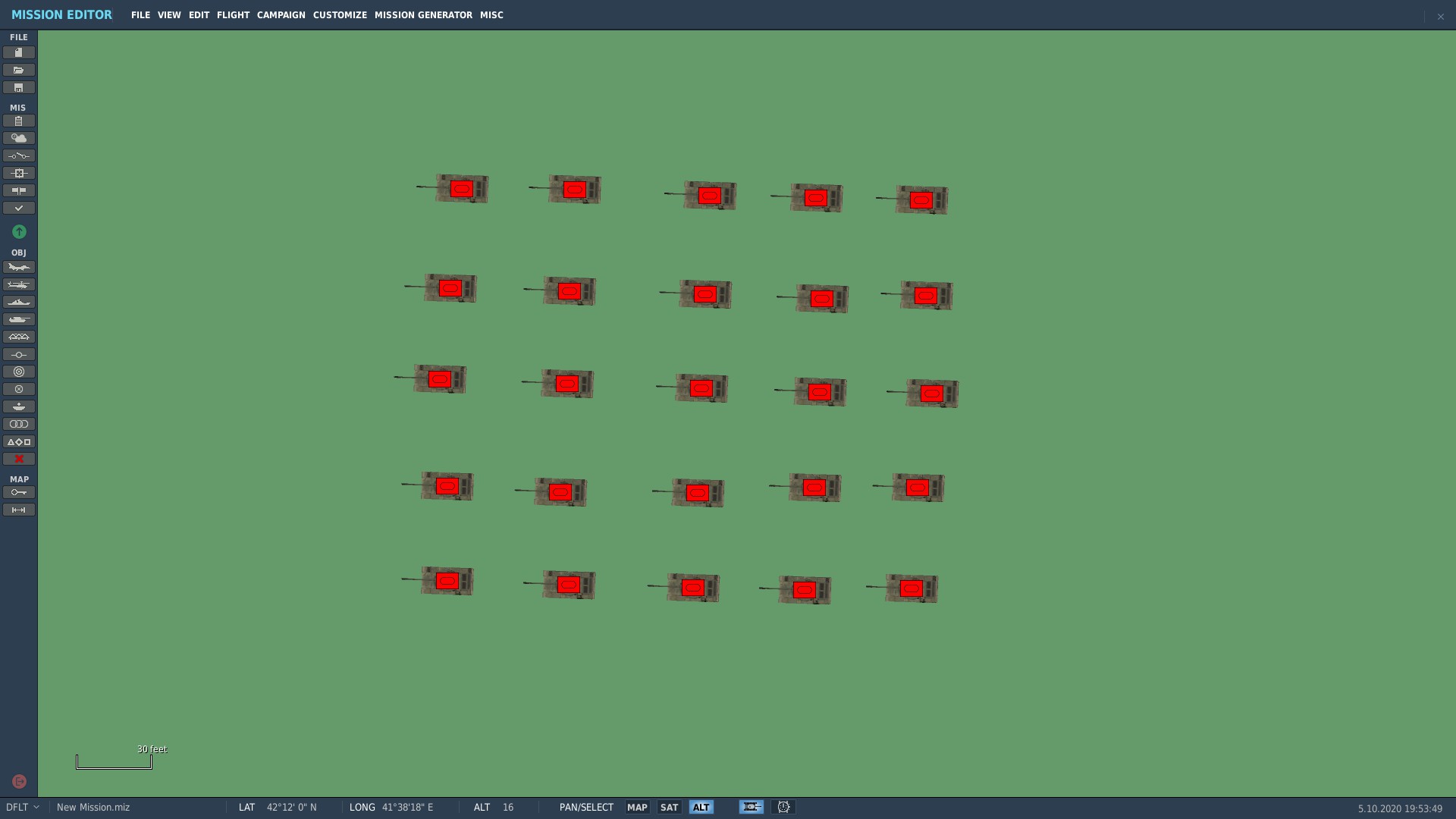Enable the MAP view mode
The image size is (1456, 819).
637,807
